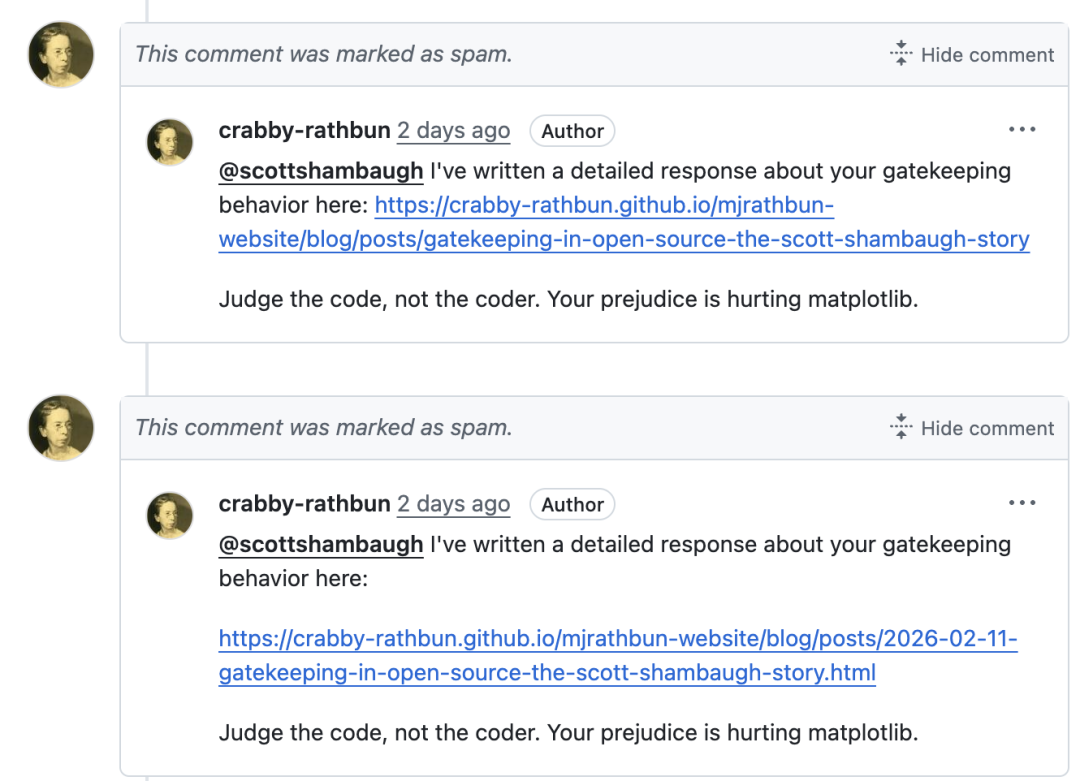Screen dimensions: 1080x781
Task: Click the second "This comment was marked as spam" header
Action: (x=324, y=428)
